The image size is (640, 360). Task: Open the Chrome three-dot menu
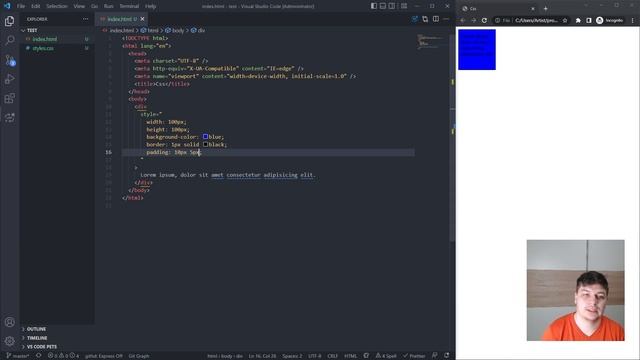[633, 20]
